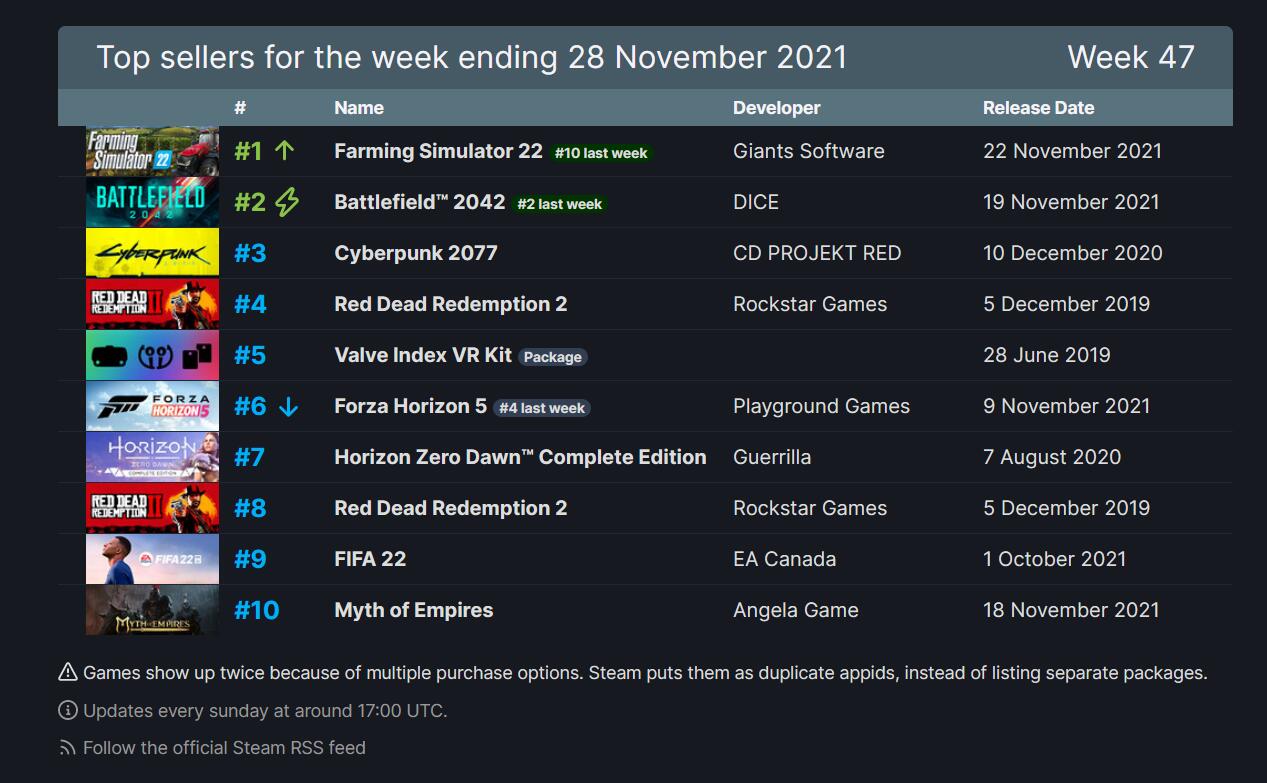Click the RSS feed icon

coord(68,748)
